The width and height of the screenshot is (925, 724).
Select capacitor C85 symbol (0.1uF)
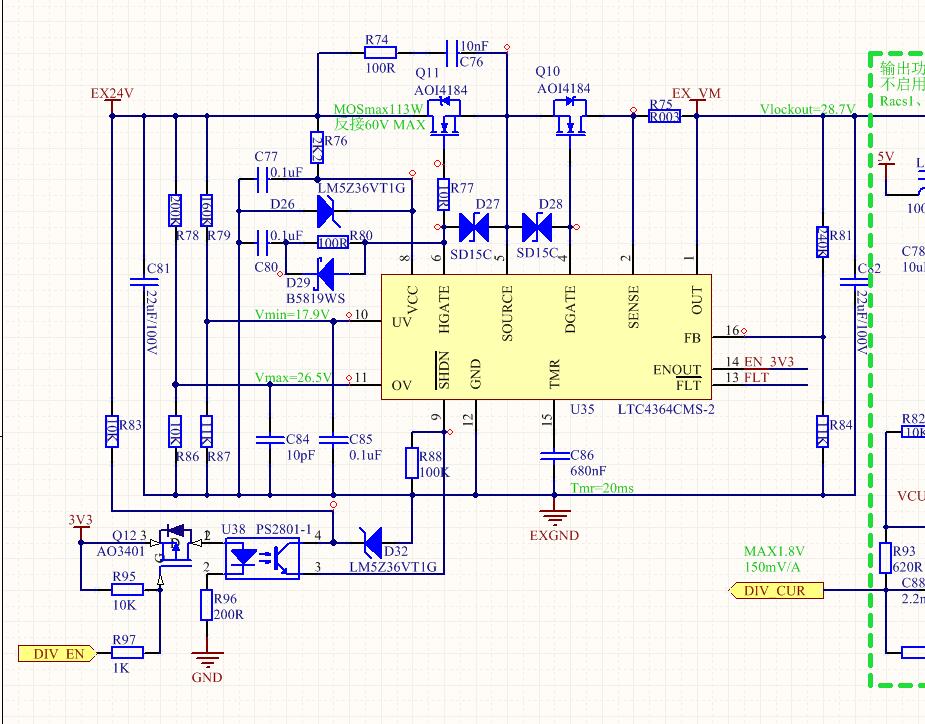pos(333,440)
